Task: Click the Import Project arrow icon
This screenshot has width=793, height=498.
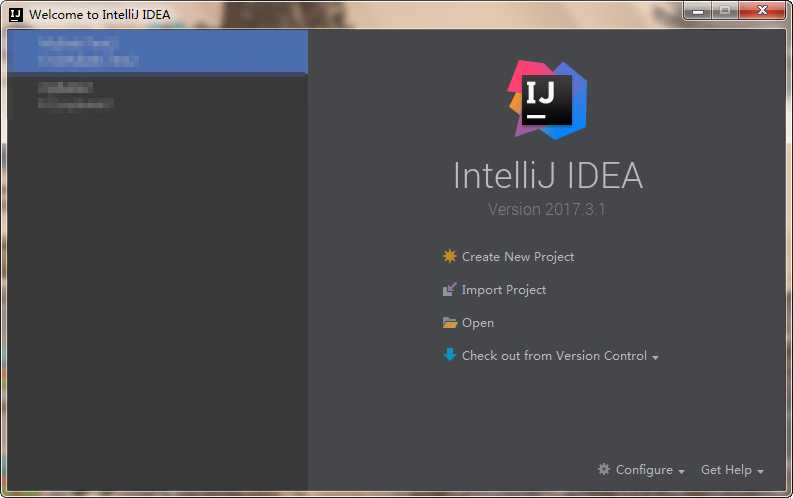Action: tap(449, 289)
